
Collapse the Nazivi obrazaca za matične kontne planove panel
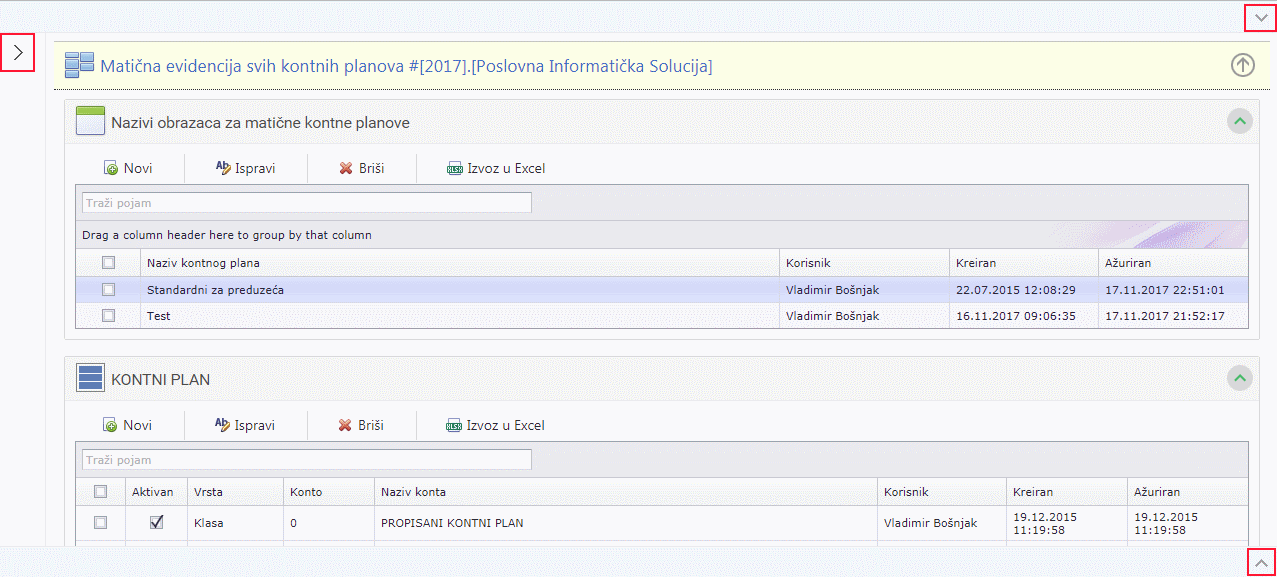coord(1240,122)
